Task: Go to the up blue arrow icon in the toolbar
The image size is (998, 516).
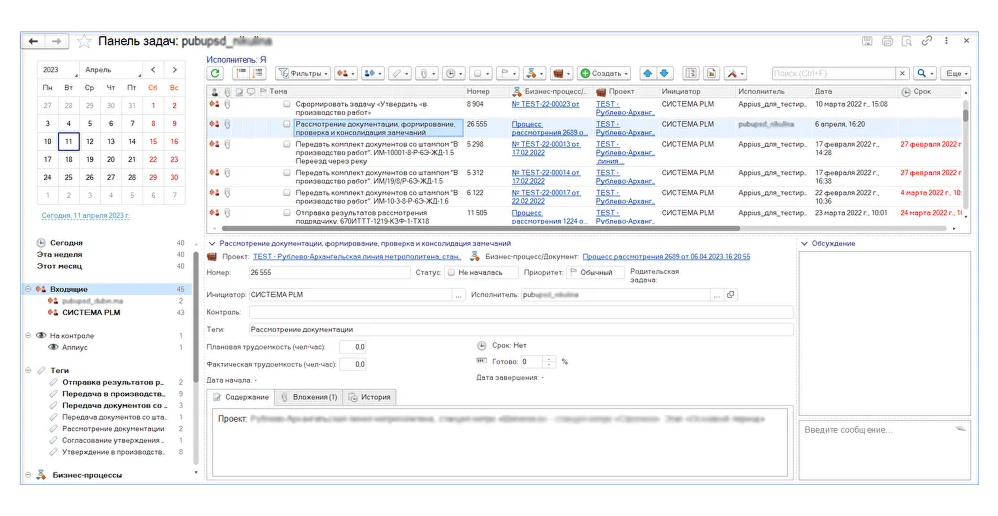Action: [x=648, y=74]
